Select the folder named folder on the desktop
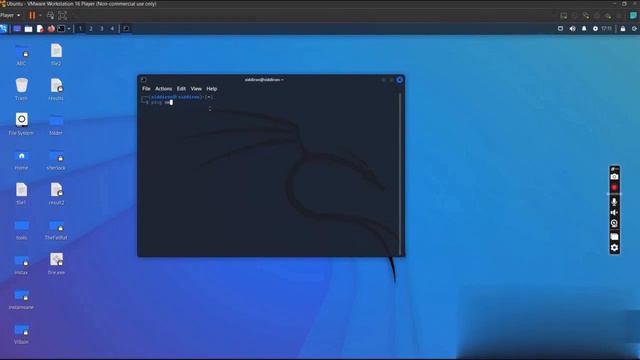 (56, 124)
